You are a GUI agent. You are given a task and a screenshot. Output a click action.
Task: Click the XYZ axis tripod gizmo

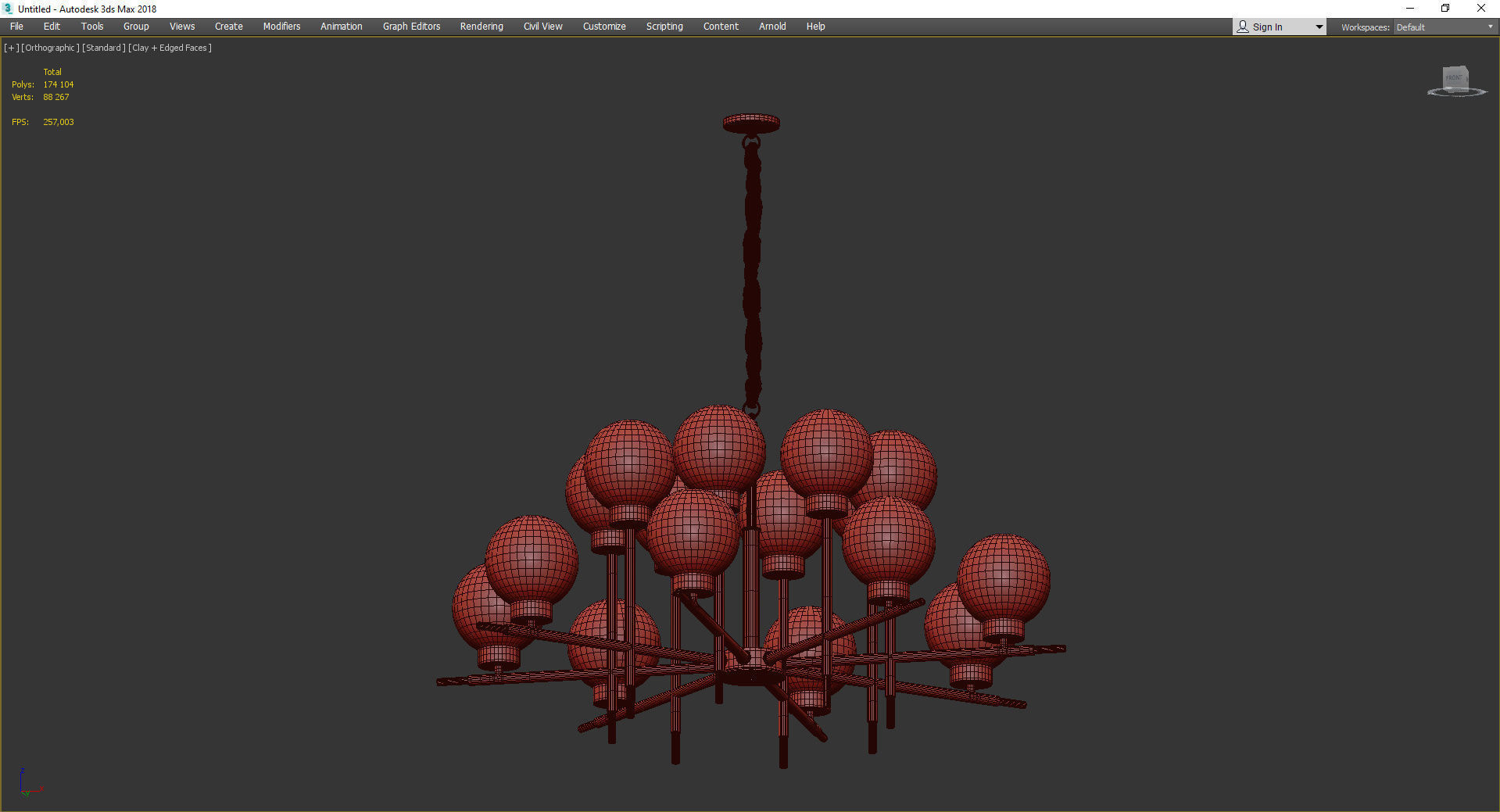coord(30,782)
